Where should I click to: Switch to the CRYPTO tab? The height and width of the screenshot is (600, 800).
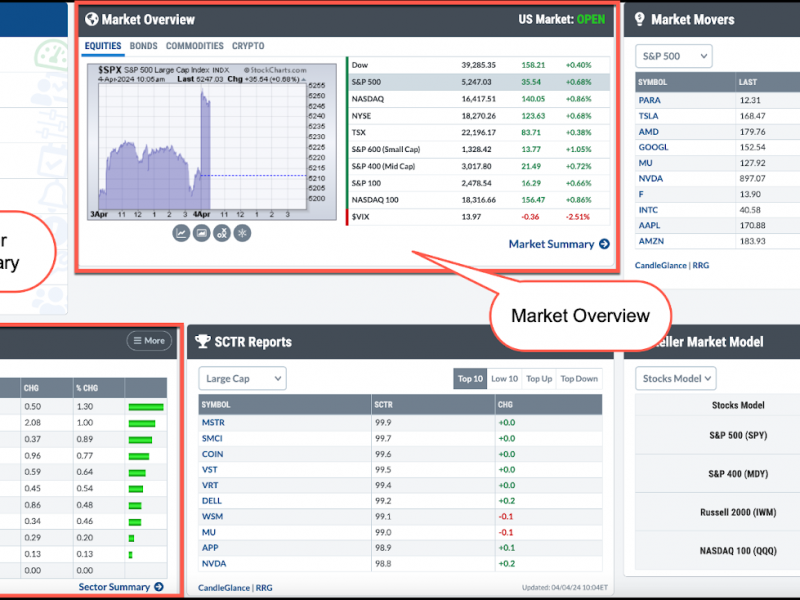[x=248, y=46]
